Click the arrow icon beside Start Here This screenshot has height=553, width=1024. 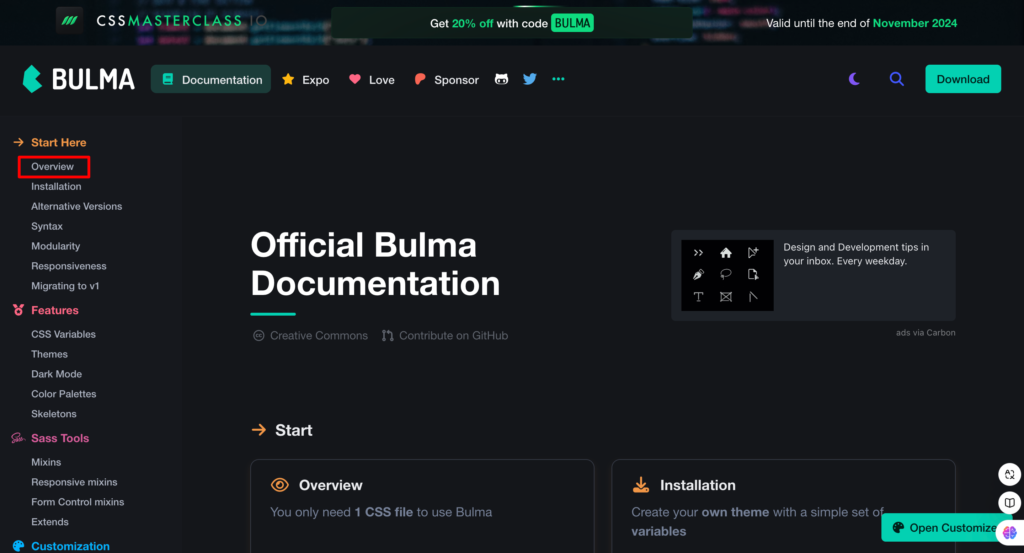point(18,142)
